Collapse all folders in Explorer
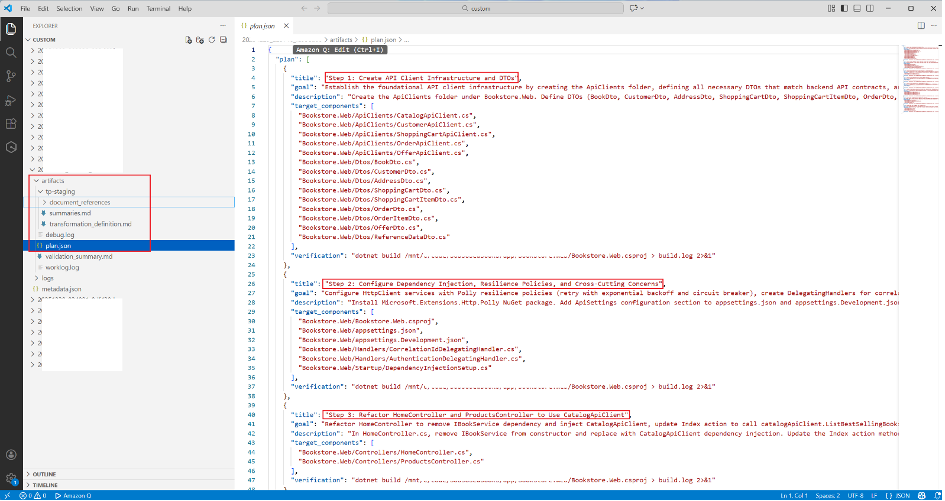 coord(222,40)
